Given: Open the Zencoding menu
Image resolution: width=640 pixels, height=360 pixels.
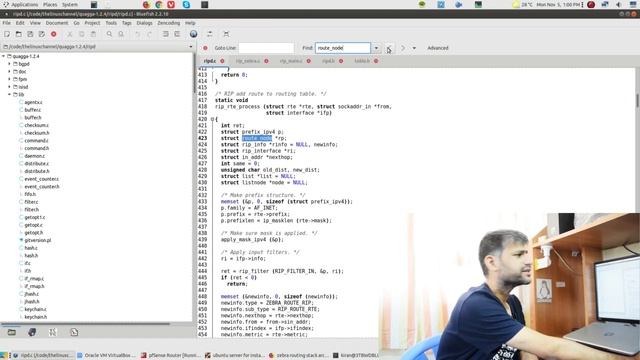Looking at the screenshot, I should tap(169, 23).
